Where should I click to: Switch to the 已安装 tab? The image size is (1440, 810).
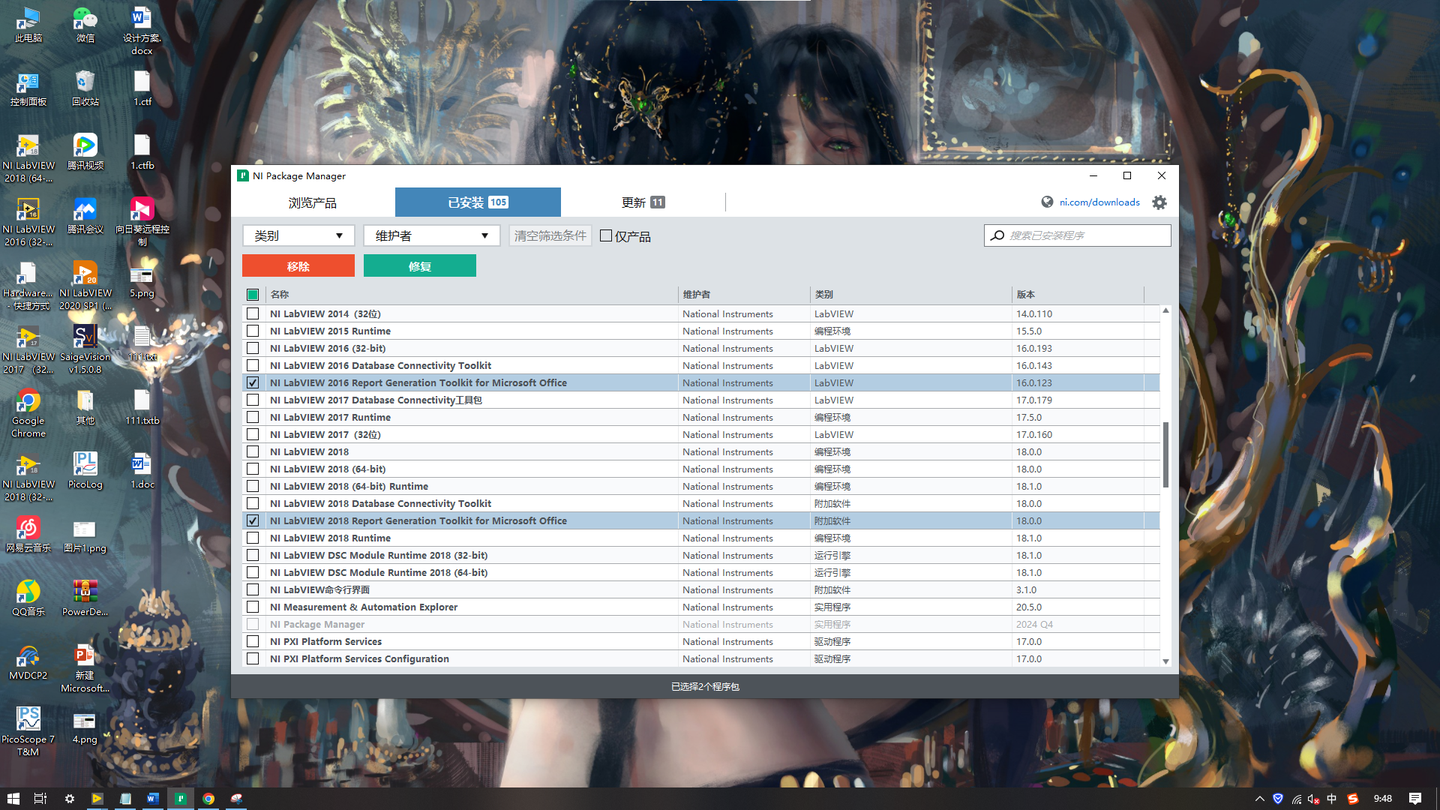478,202
